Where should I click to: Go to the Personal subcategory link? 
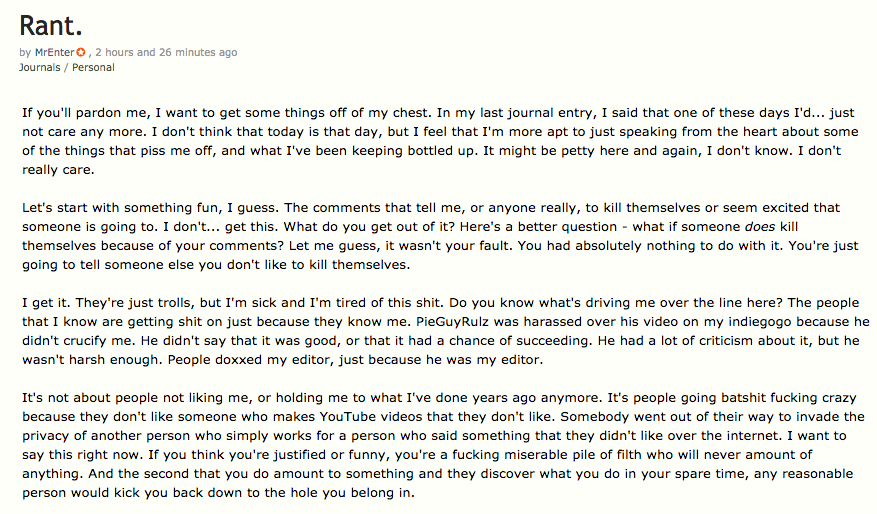93,67
